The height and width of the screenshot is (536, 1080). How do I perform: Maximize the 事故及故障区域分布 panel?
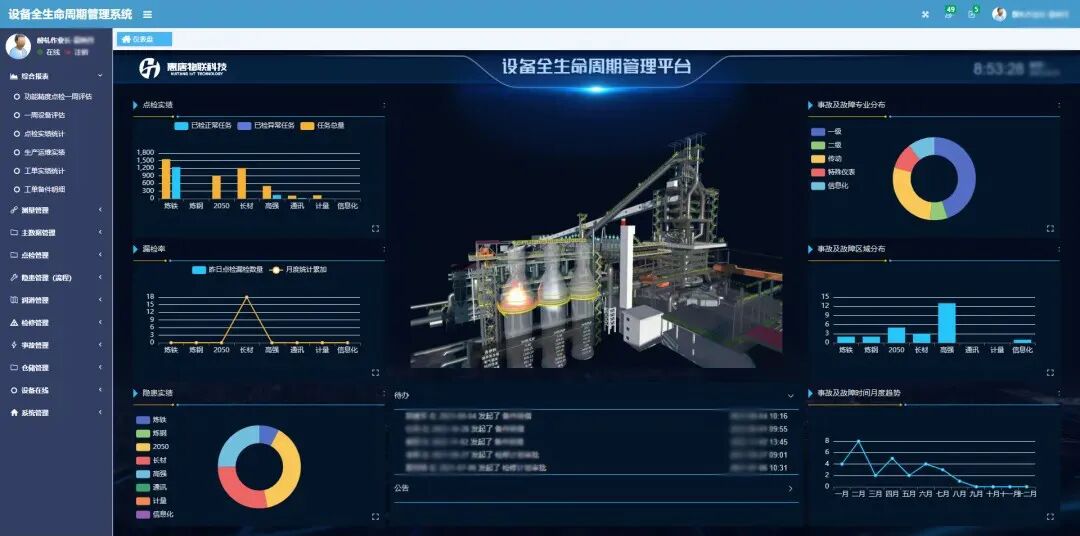tap(1050, 373)
